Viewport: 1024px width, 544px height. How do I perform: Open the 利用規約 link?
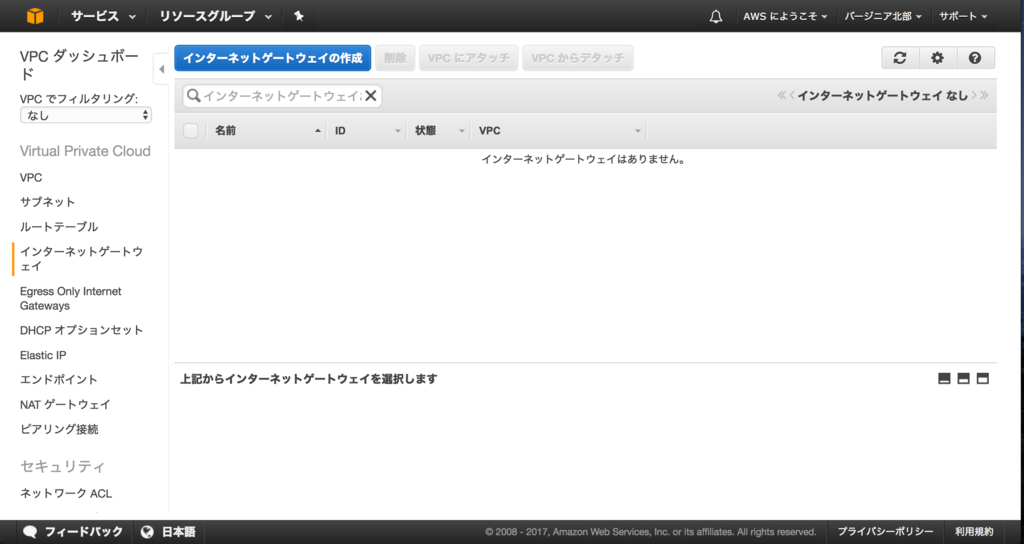click(974, 532)
